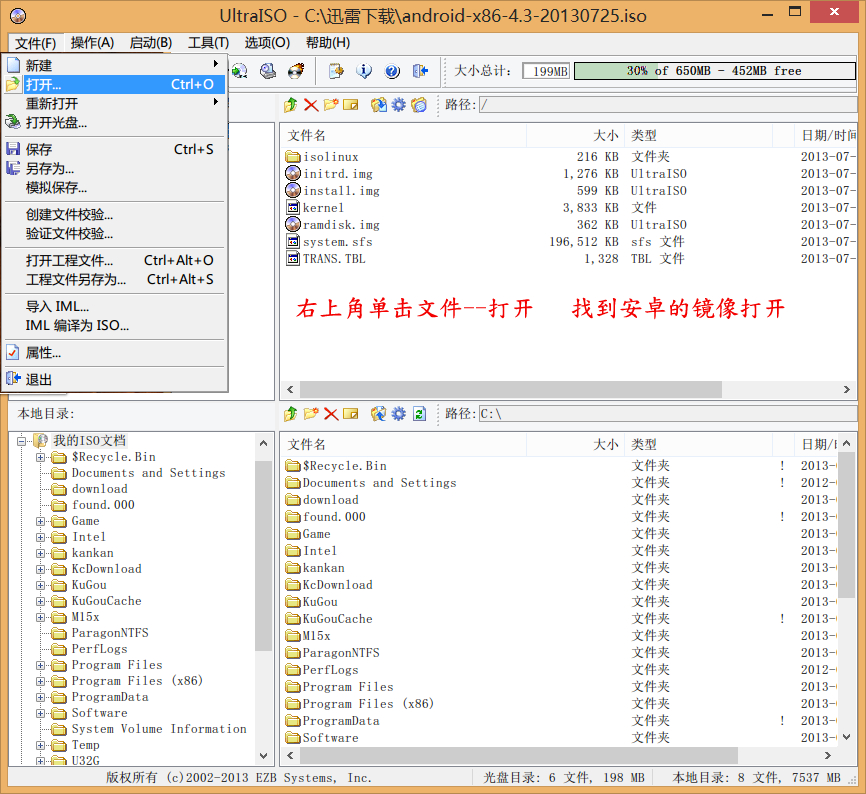Choose 重新打开 from the File menu
The image size is (866, 794).
click(115, 103)
